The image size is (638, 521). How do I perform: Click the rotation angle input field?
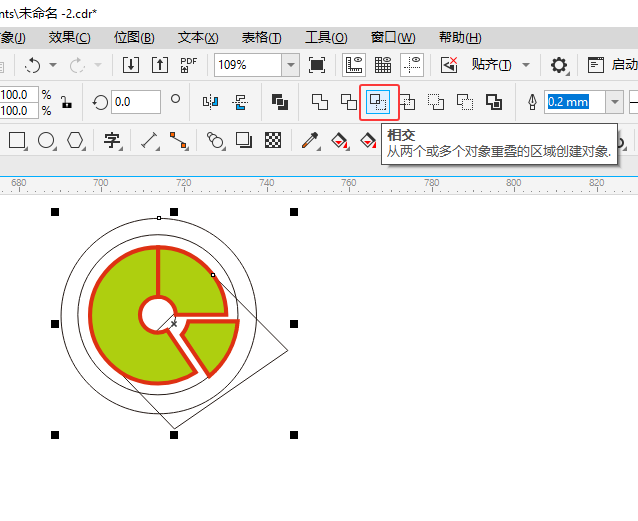click(x=135, y=102)
